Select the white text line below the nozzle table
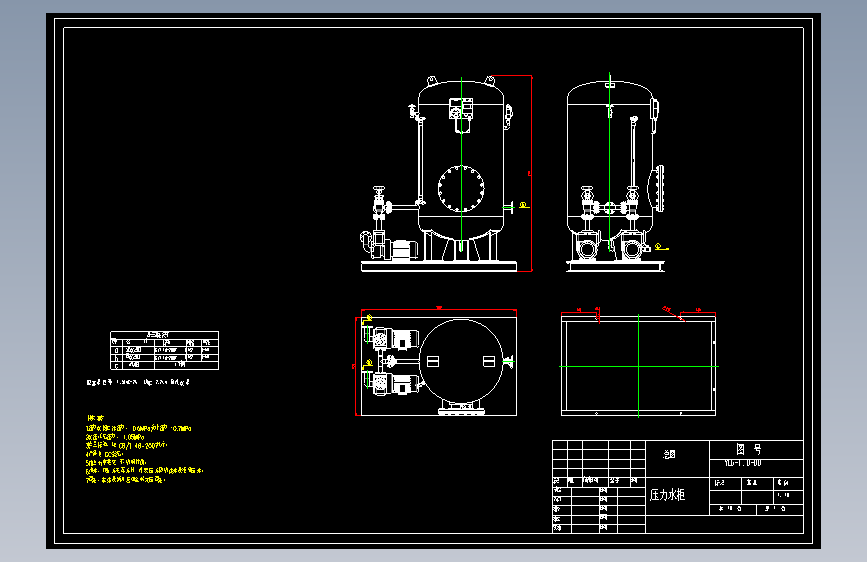The image size is (867, 562). 138,382
